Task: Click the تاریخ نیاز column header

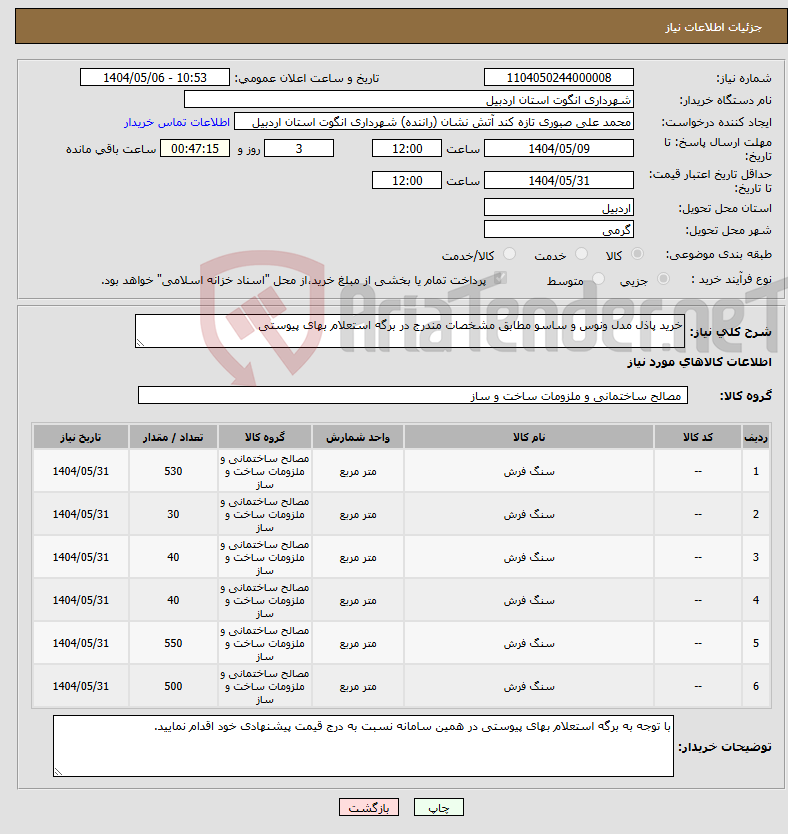Action: tap(81, 437)
